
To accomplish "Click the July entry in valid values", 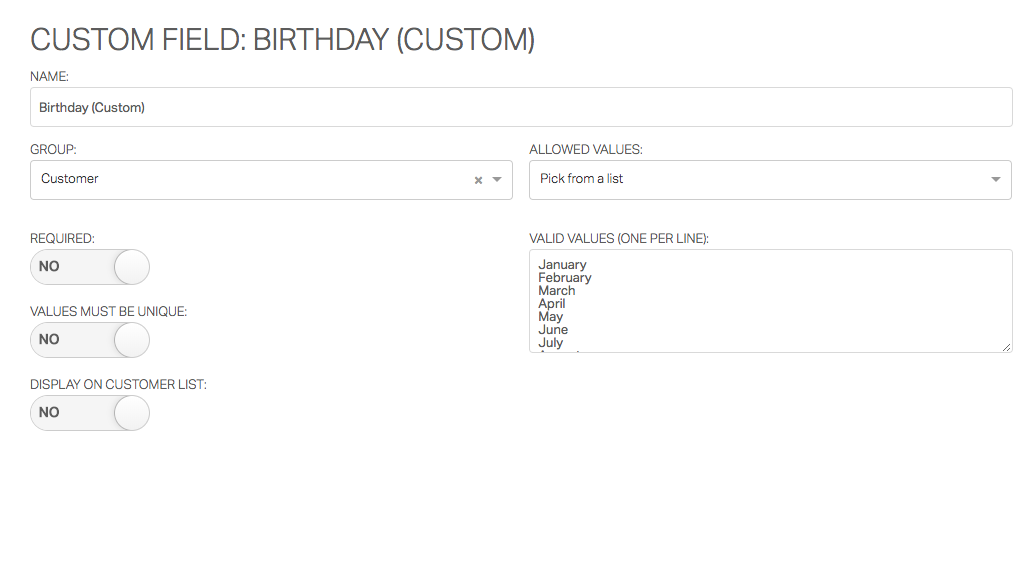I will tap(551, 343).
